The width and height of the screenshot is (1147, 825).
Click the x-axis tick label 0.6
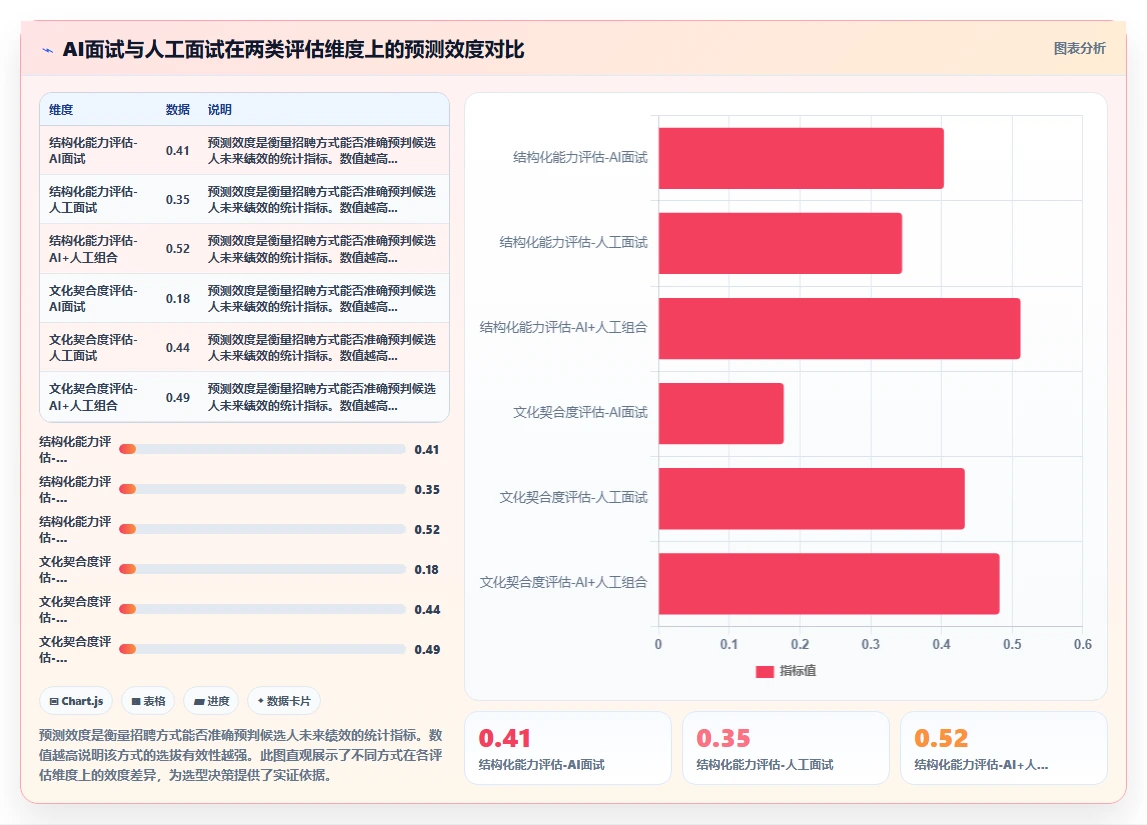point(1083,644)
